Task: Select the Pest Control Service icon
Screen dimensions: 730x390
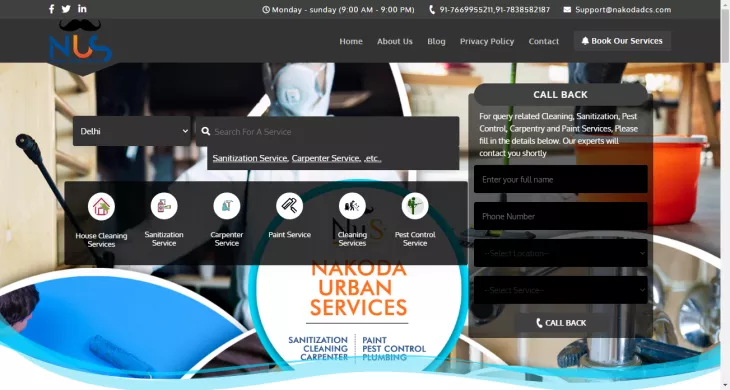Action: [415, 206]
